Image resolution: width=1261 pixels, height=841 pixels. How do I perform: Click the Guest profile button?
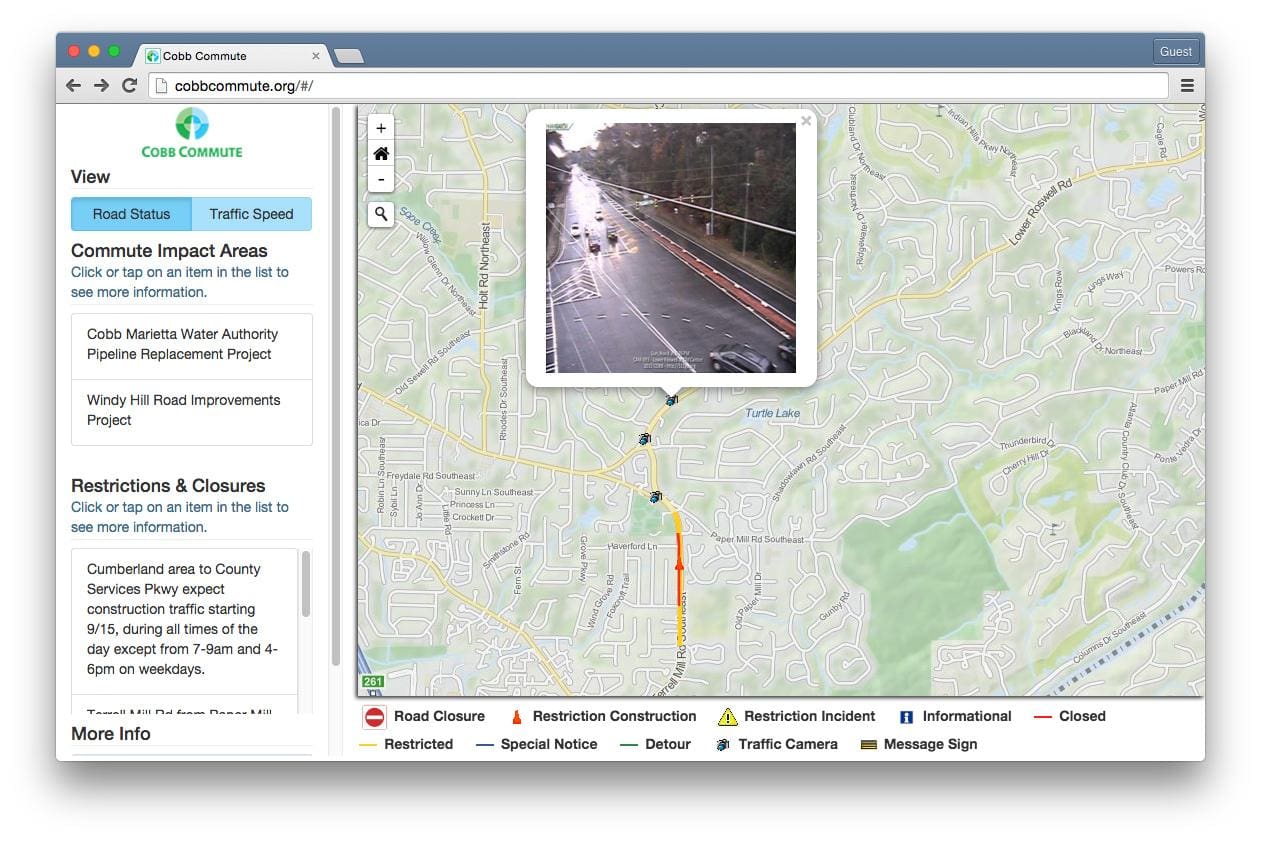1175,51
